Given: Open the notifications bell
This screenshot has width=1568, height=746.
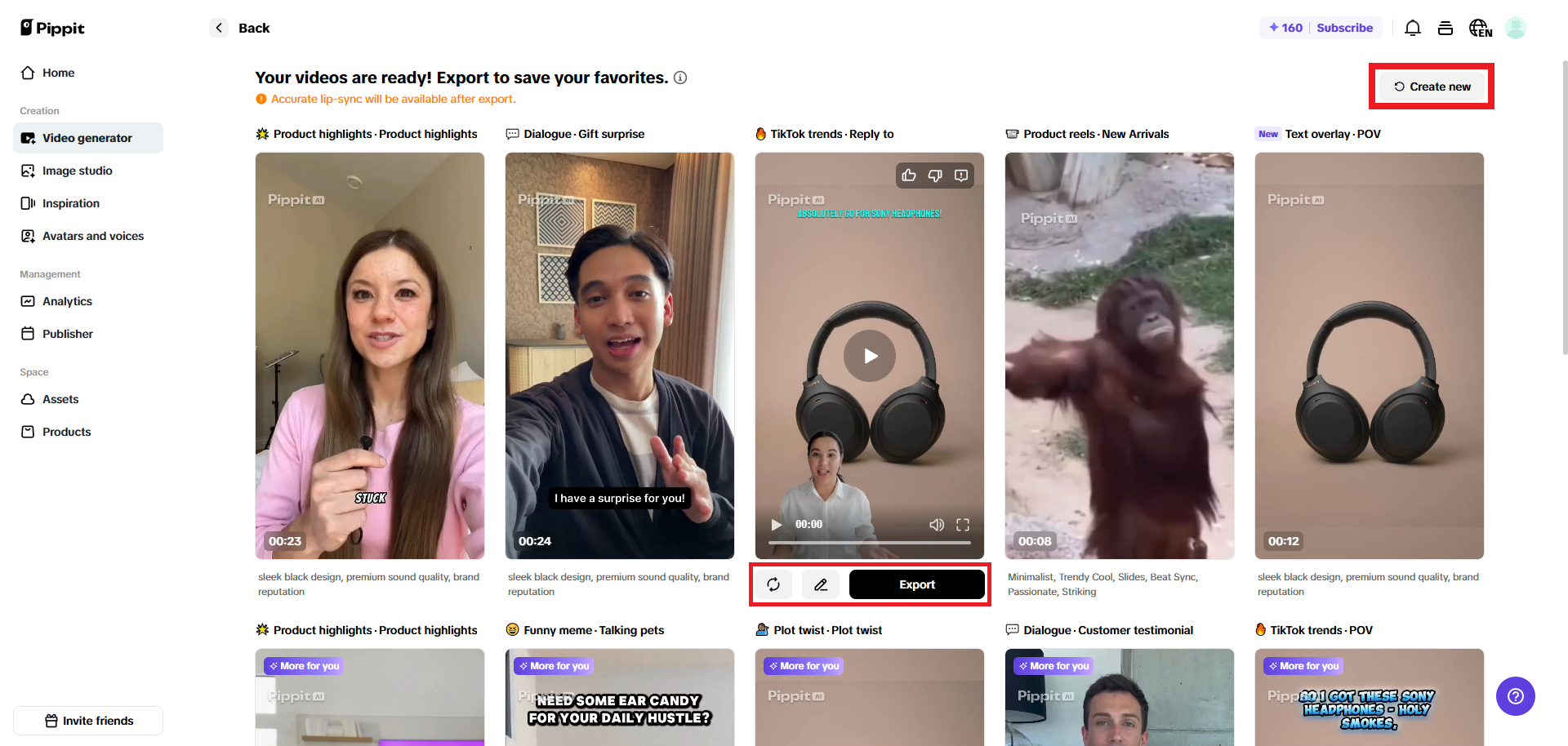Looking at the screenshot, I should pos(1413,27).
